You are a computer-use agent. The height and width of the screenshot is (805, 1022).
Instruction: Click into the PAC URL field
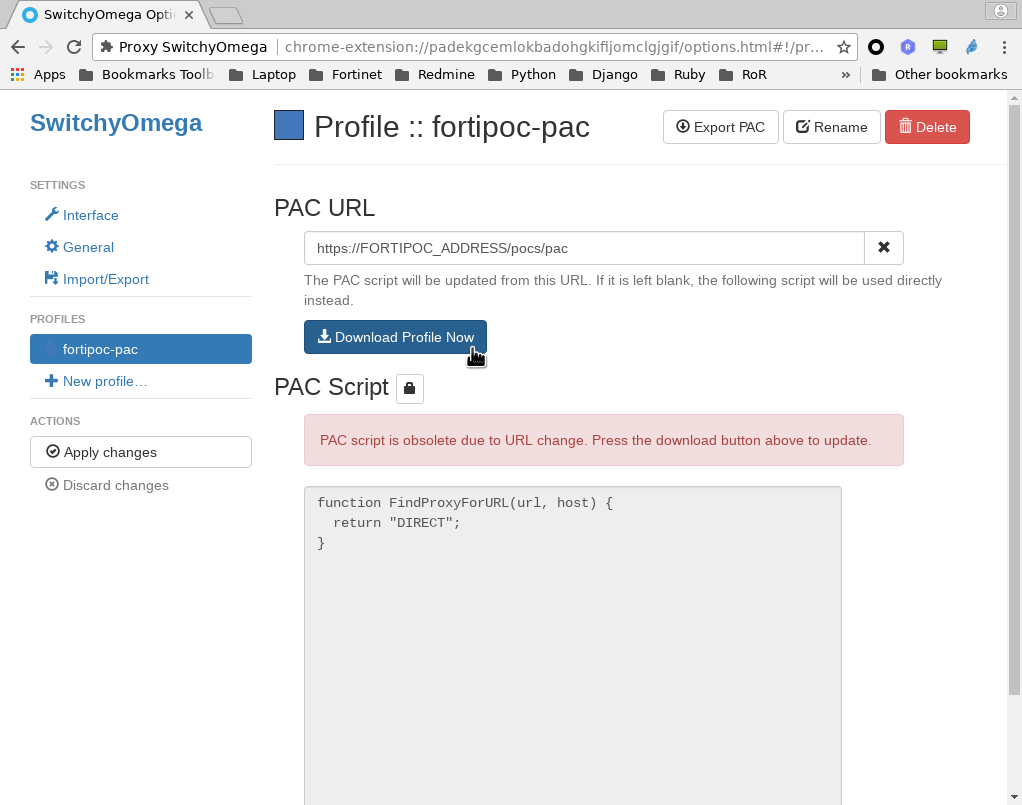pyautogui.click(x=584, y=248)
